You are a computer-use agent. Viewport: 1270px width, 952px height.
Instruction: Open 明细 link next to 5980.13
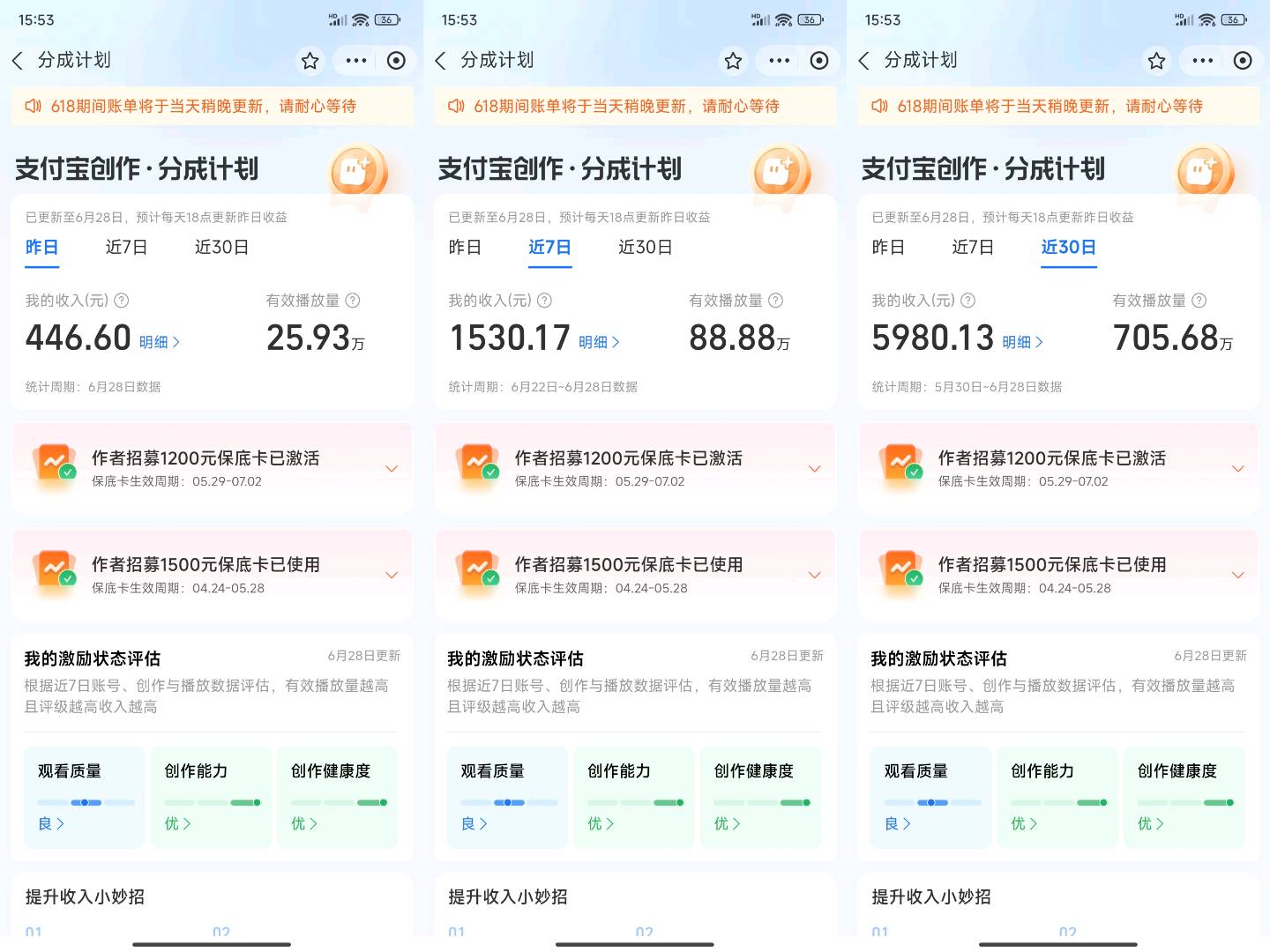1023,342
